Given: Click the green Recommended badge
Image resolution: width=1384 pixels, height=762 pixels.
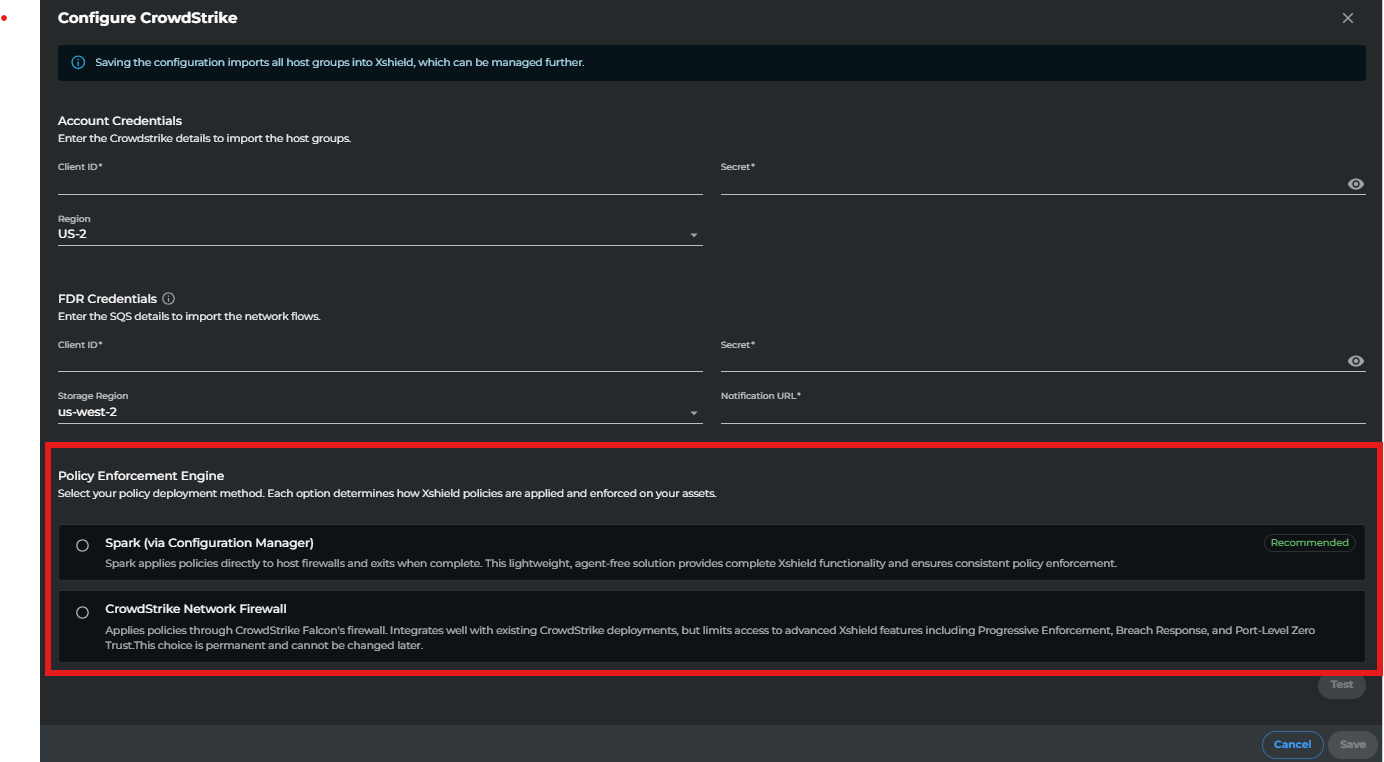Looking at the screenshot, I should pos(1309,543).
